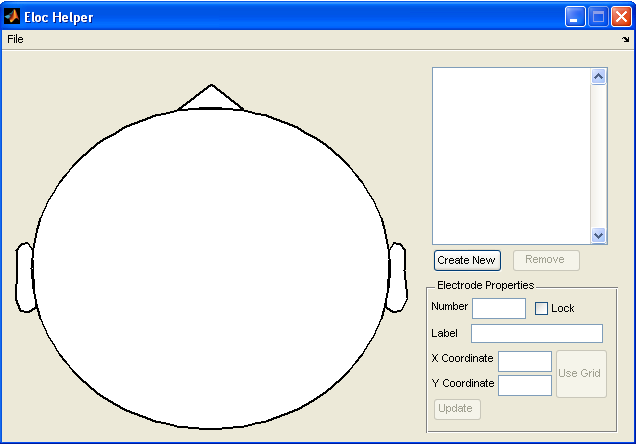The height and width of the screenshot is (444, 636).
Task: Click the center of the head diagram
Action: tap(211, 268)
